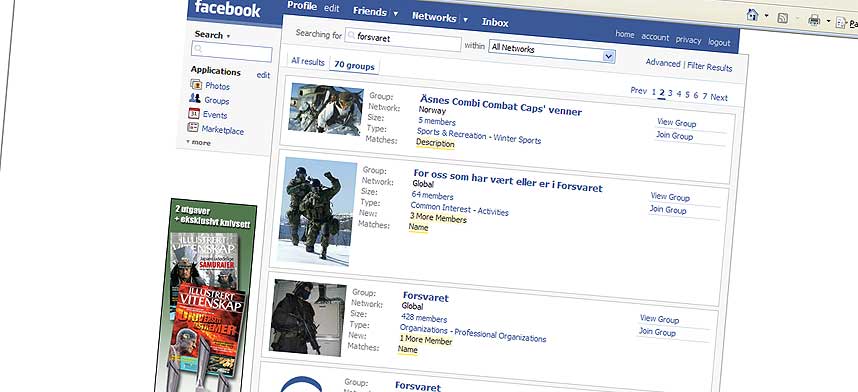This screenshot has height=392, width=858.
Task: Expand more applications in sidebar
Action: (x=198, y=142)
